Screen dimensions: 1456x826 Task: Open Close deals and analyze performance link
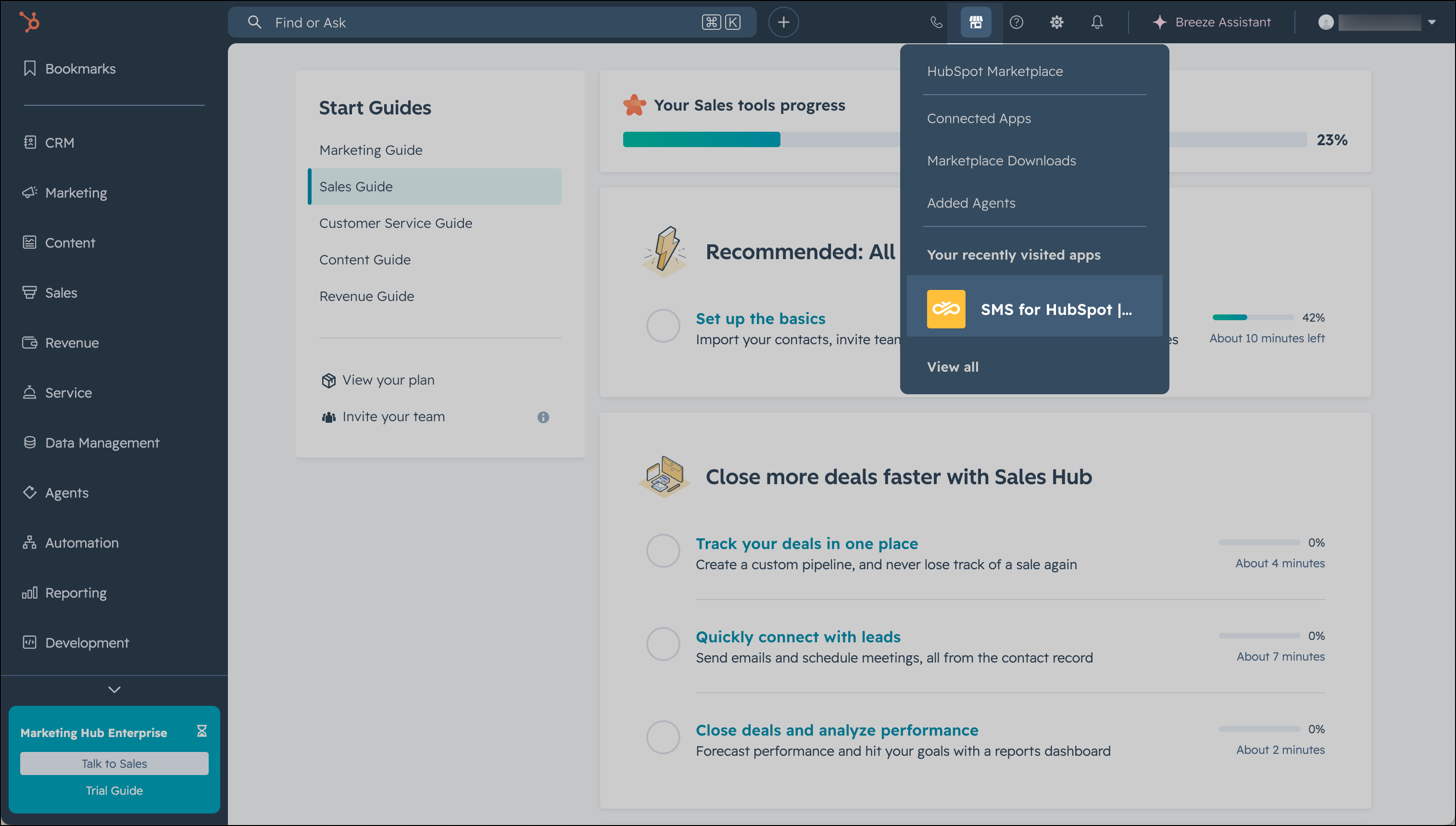[x=837, y=730]
